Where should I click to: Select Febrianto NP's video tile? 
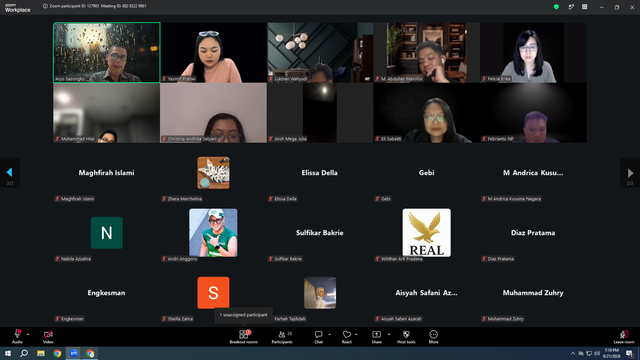pyautogui.click(x=533, y=113)
